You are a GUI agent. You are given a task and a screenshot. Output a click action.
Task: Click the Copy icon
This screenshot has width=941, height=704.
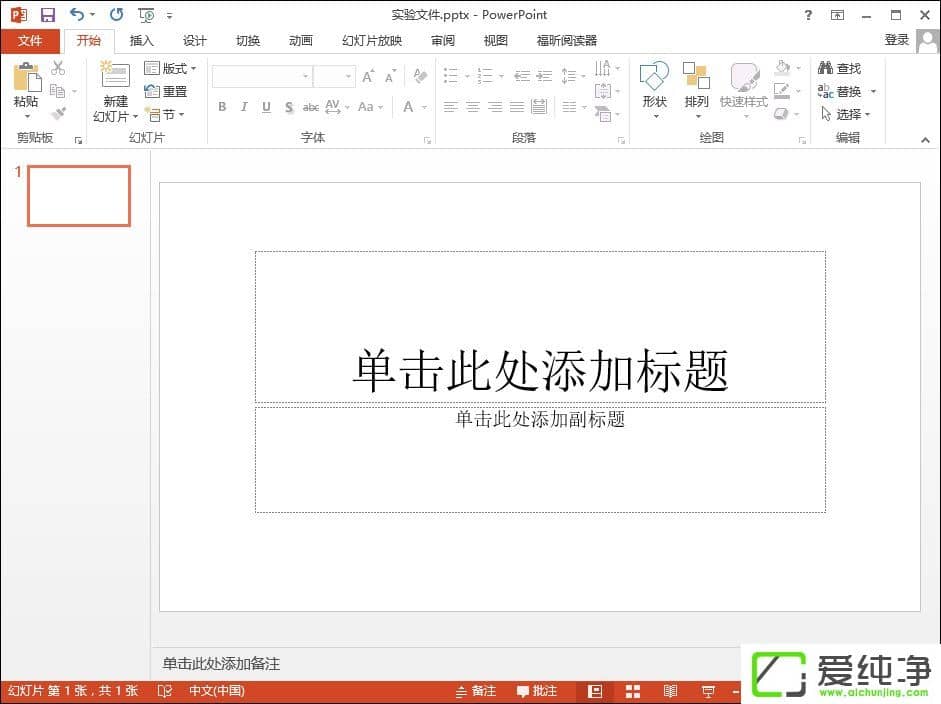[58, 91]
